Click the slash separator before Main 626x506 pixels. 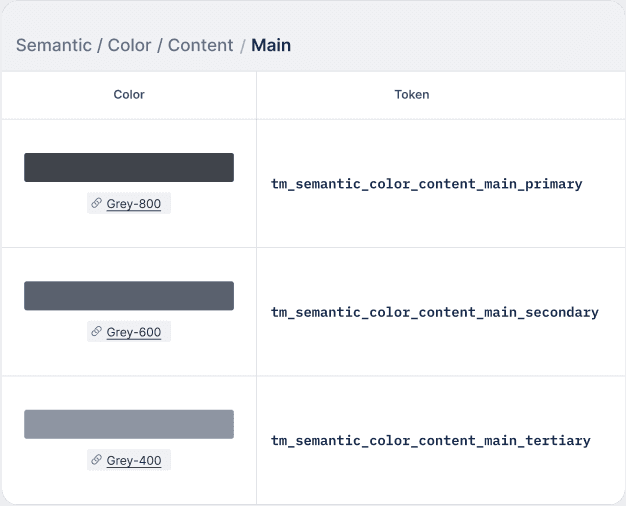[x=242, y=46]
